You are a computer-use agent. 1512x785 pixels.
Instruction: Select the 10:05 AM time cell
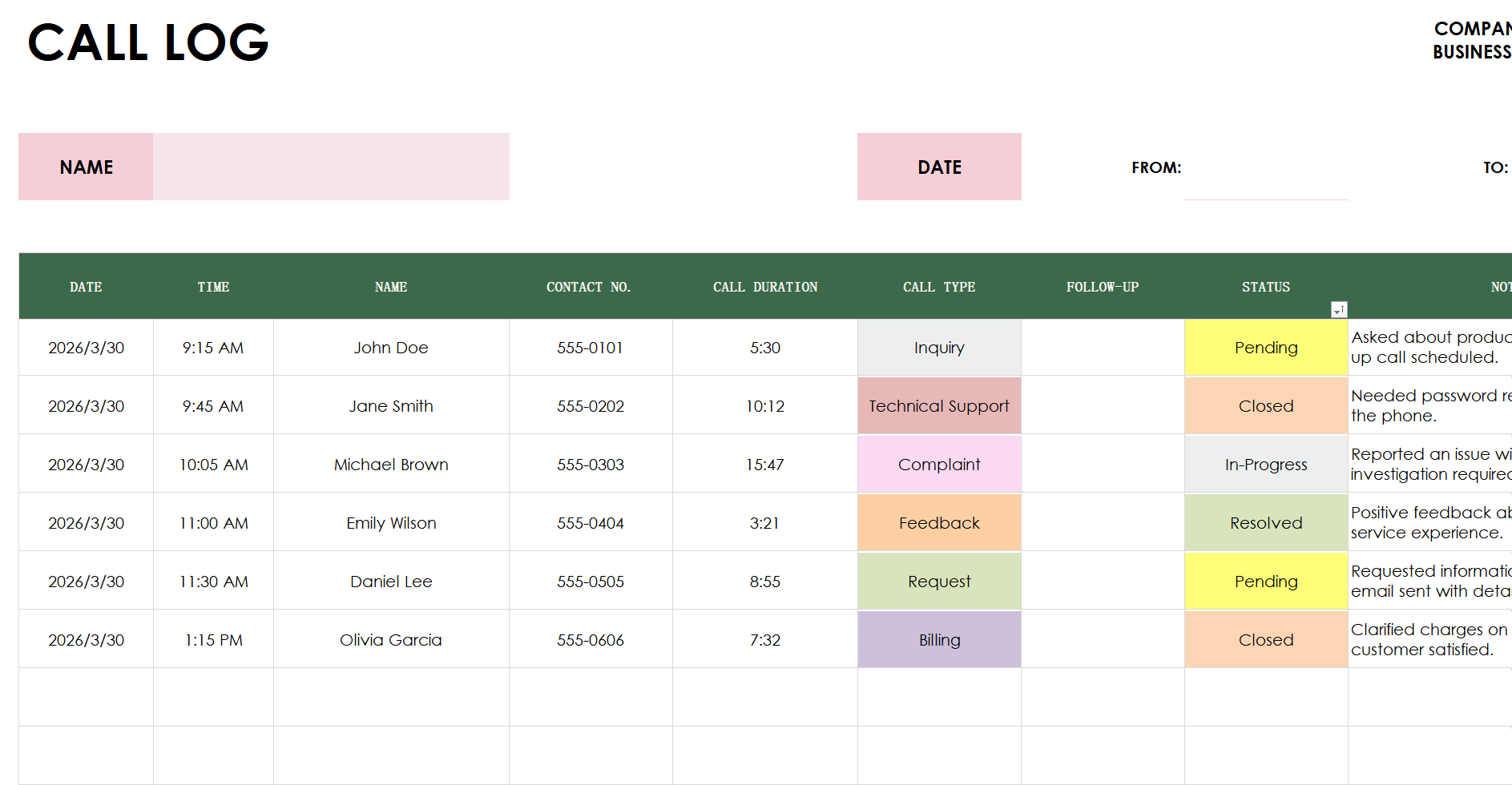tap(213, 465)
